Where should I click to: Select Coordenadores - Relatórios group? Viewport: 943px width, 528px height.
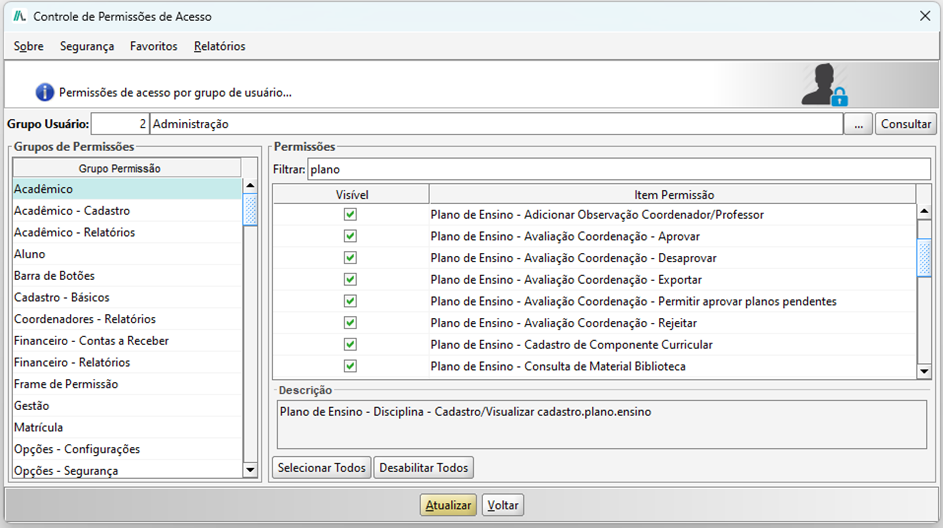tap(127, 319)
